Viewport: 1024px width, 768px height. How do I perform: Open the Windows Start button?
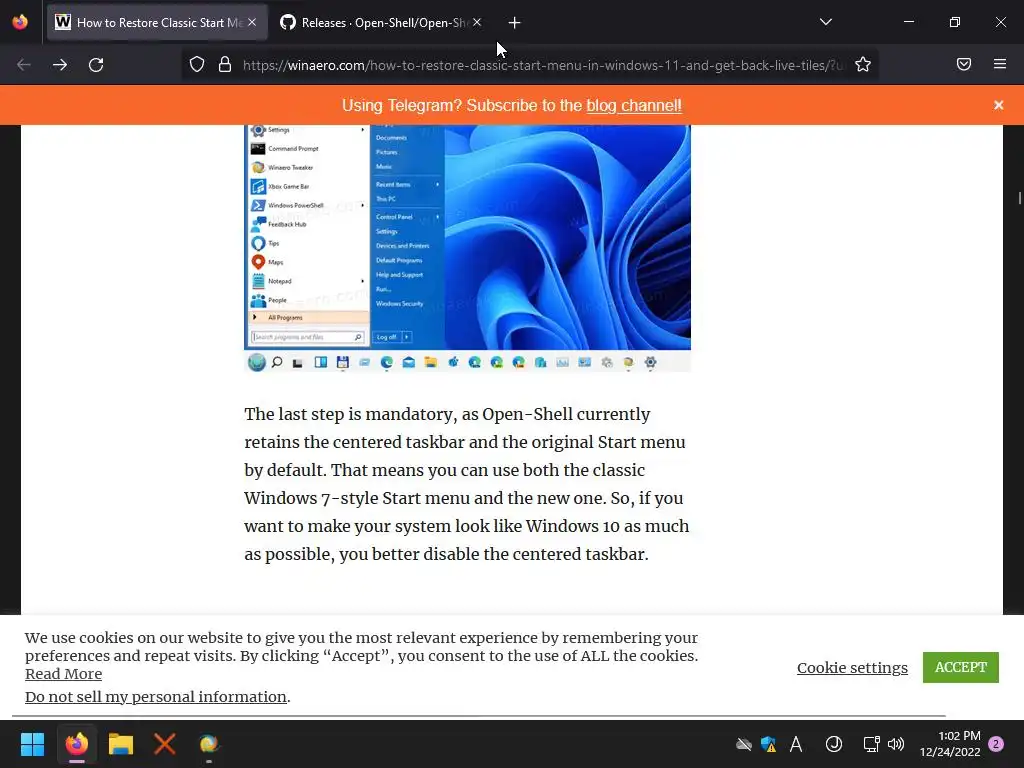pyautogui.click(x=32, y=744)
